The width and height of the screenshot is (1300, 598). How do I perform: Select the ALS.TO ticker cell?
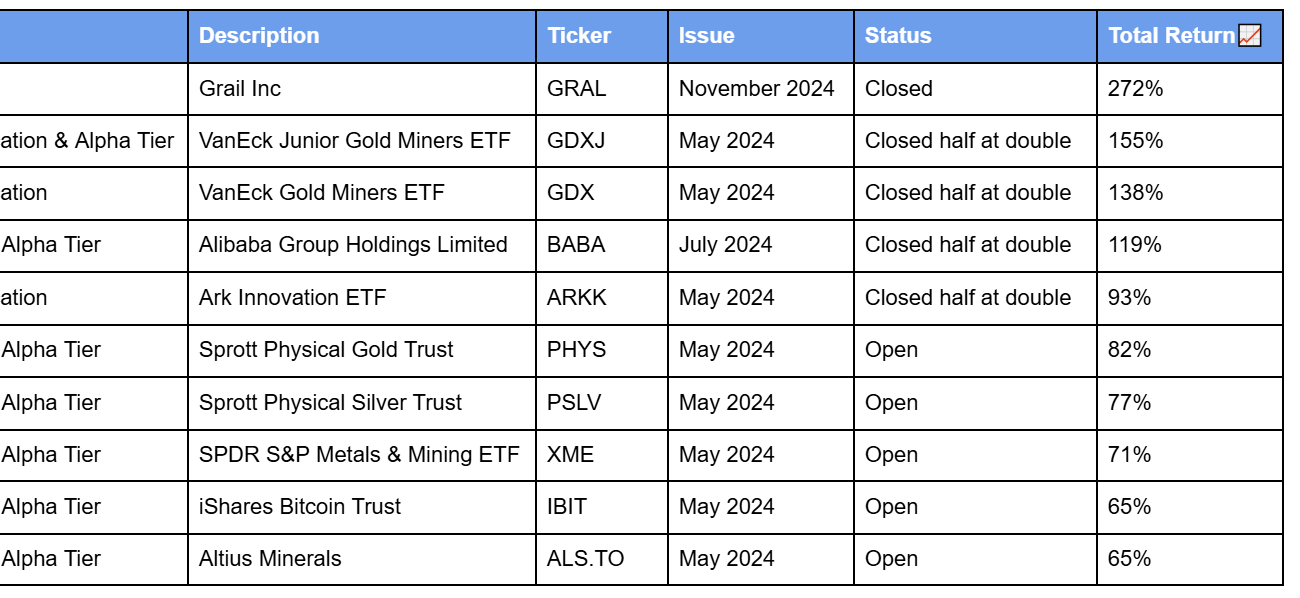(602, 559)
